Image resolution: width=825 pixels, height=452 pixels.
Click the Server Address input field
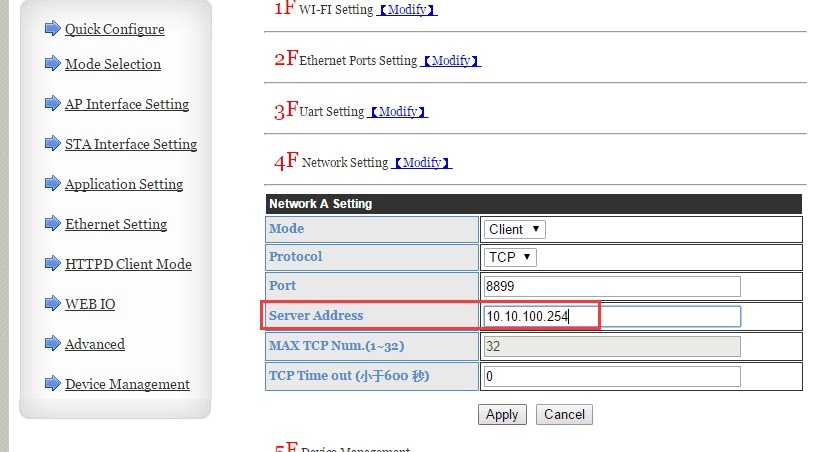pyautogui.click(x=612, y=316)
